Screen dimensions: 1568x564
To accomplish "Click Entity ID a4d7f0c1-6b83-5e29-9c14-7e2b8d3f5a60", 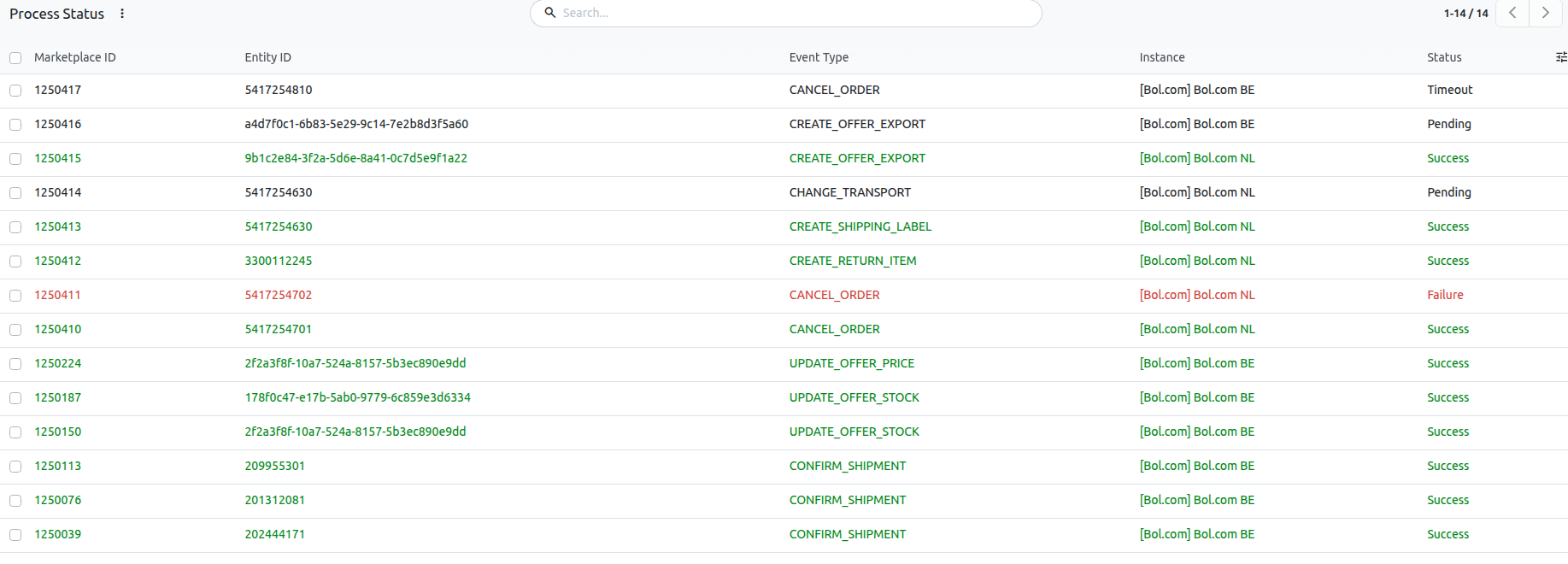I will (x=356, y=124).
